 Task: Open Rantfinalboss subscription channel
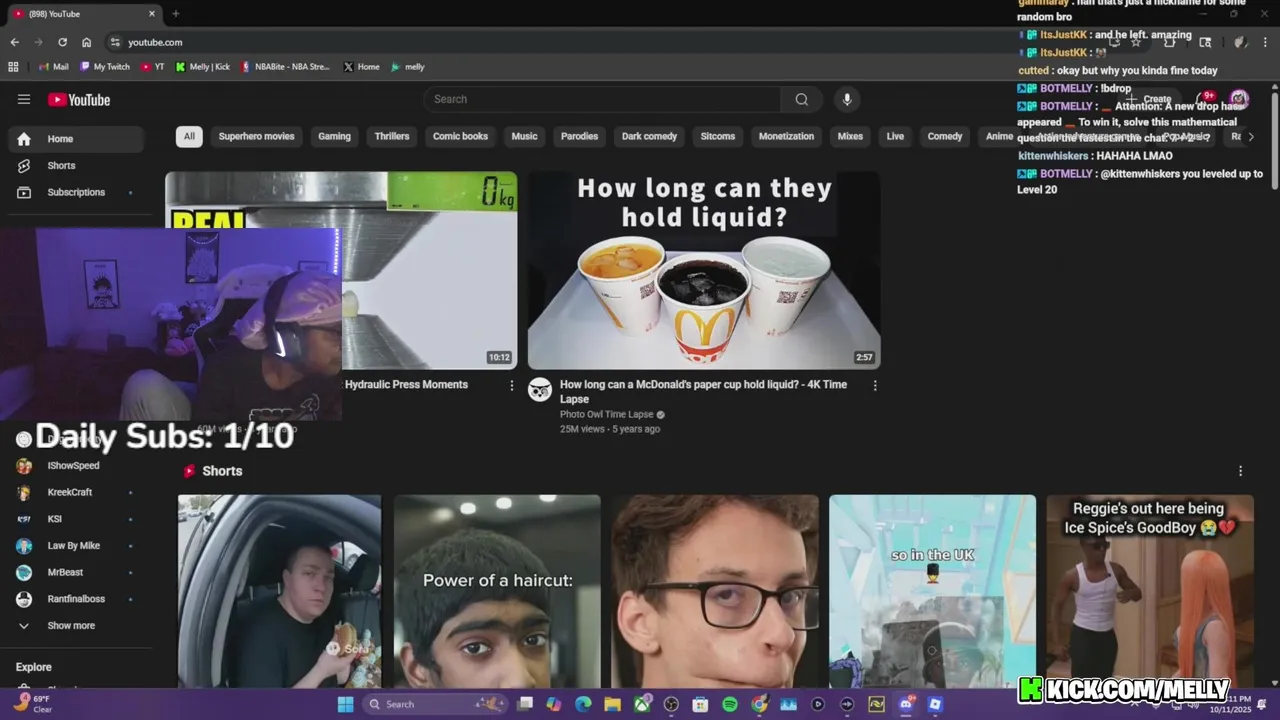78,599
